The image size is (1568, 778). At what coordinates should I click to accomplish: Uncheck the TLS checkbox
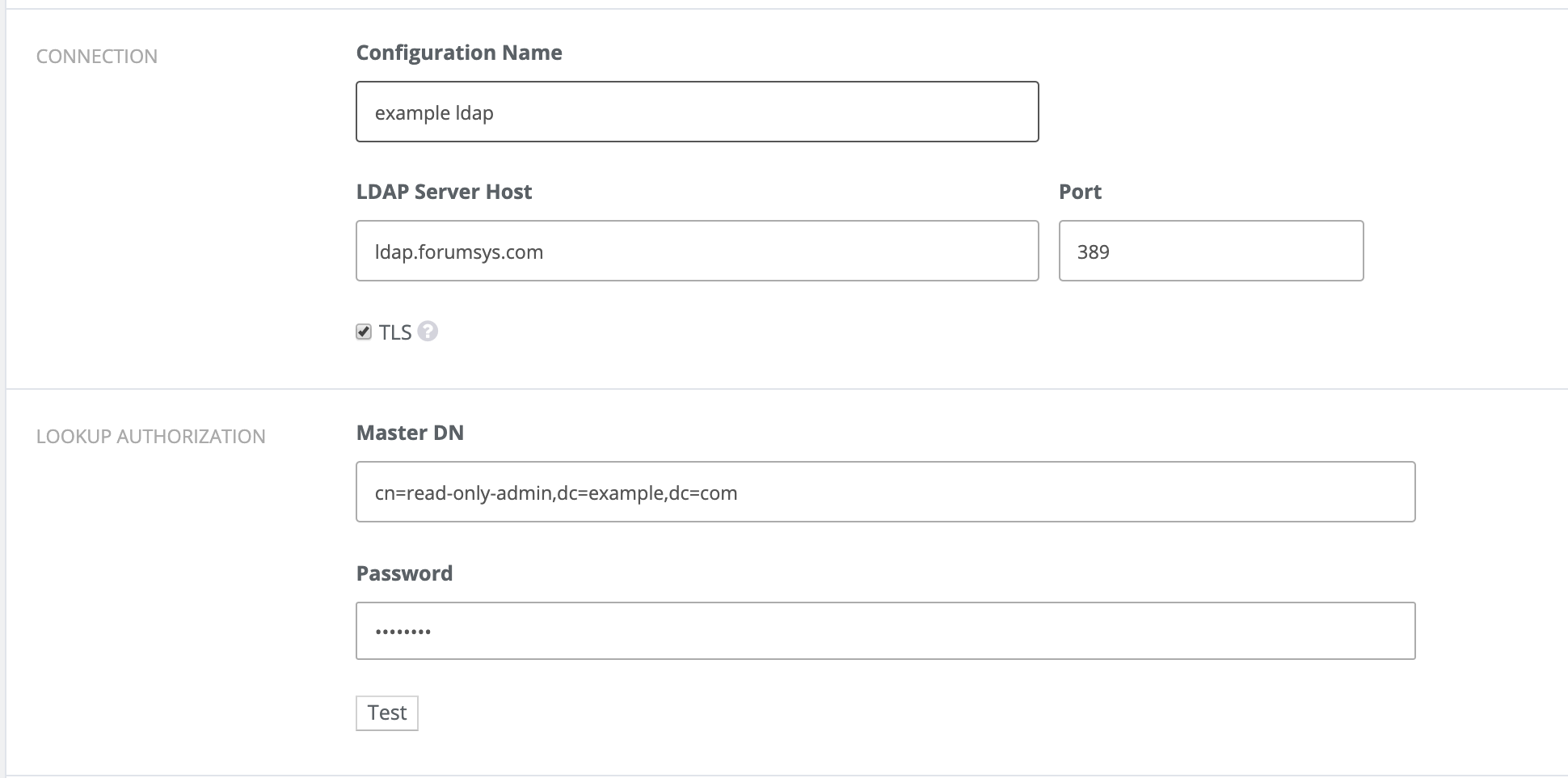coord(364,332)
